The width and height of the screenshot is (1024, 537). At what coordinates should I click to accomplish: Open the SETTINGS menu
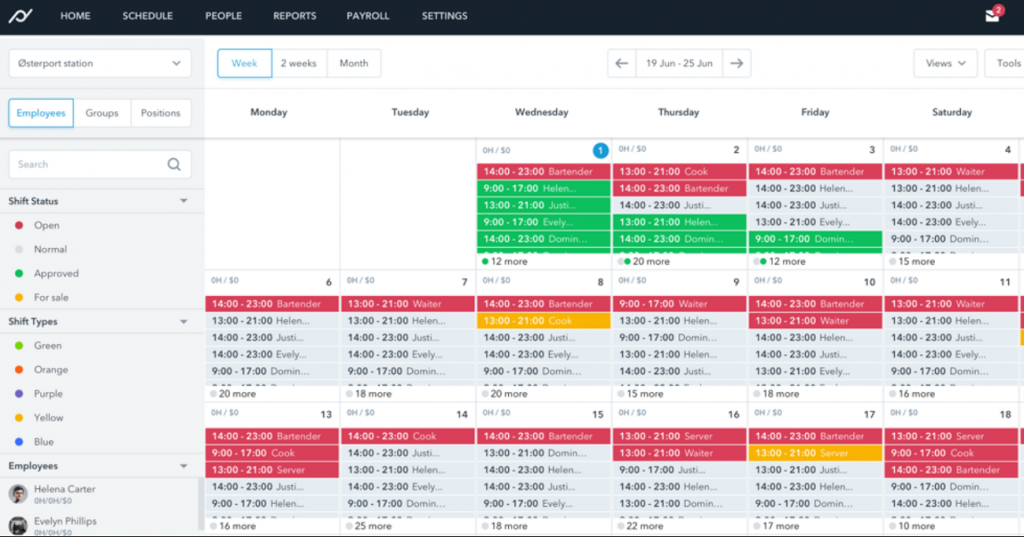click(444, 16)
